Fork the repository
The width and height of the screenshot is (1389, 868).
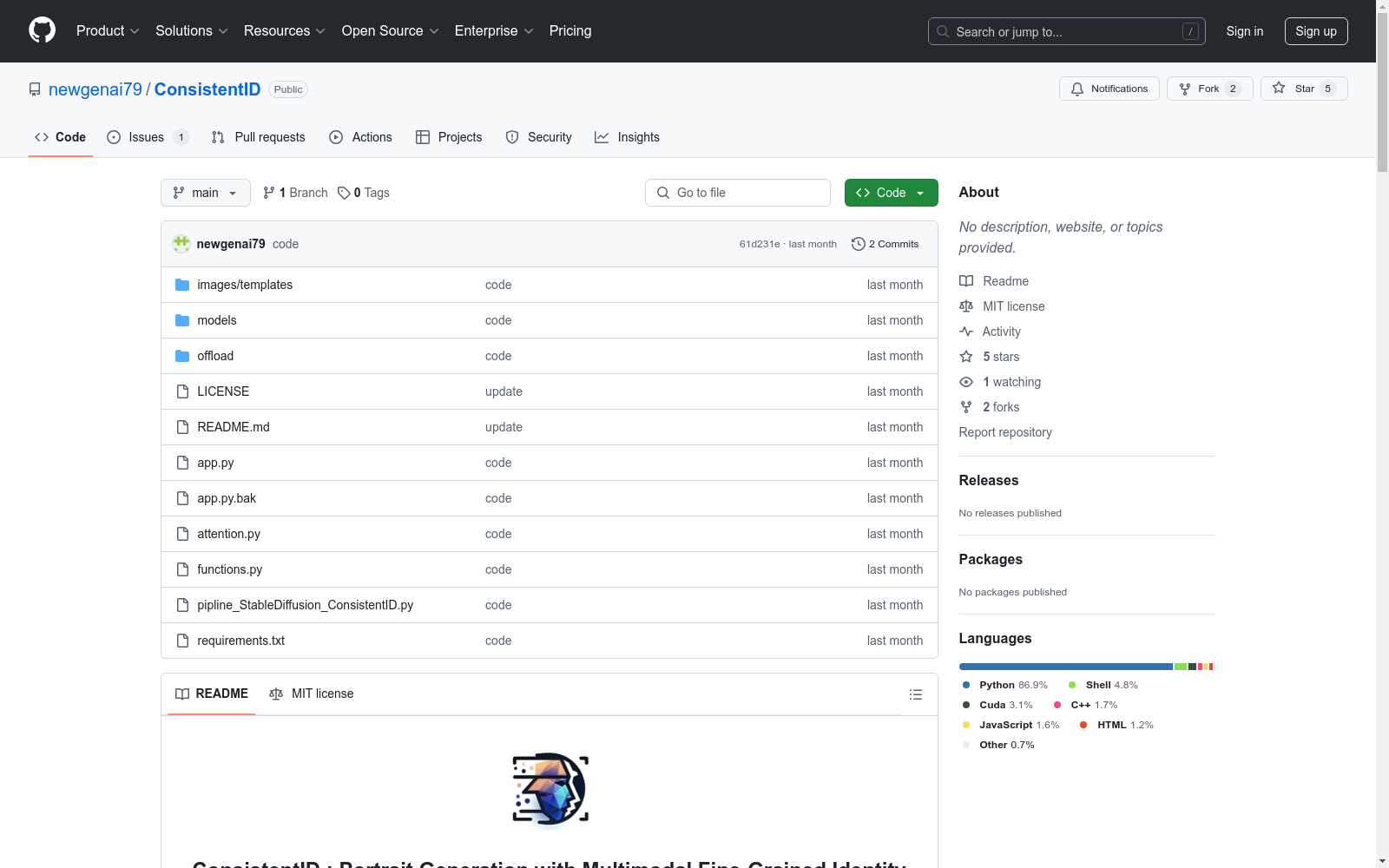[1209, 89]
